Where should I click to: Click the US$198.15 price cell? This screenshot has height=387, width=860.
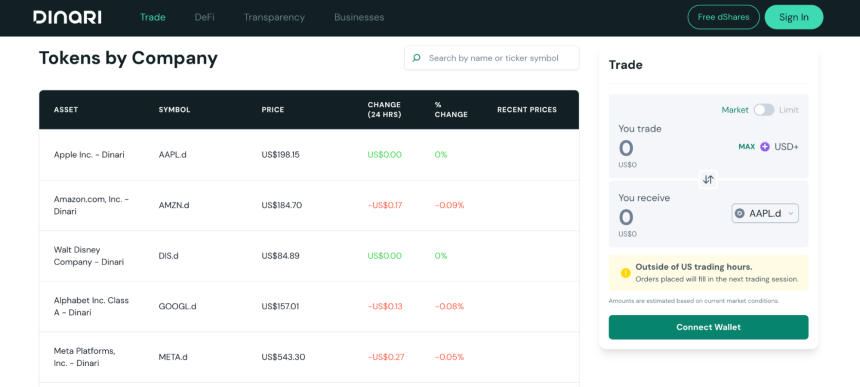[x=281, y=155]
